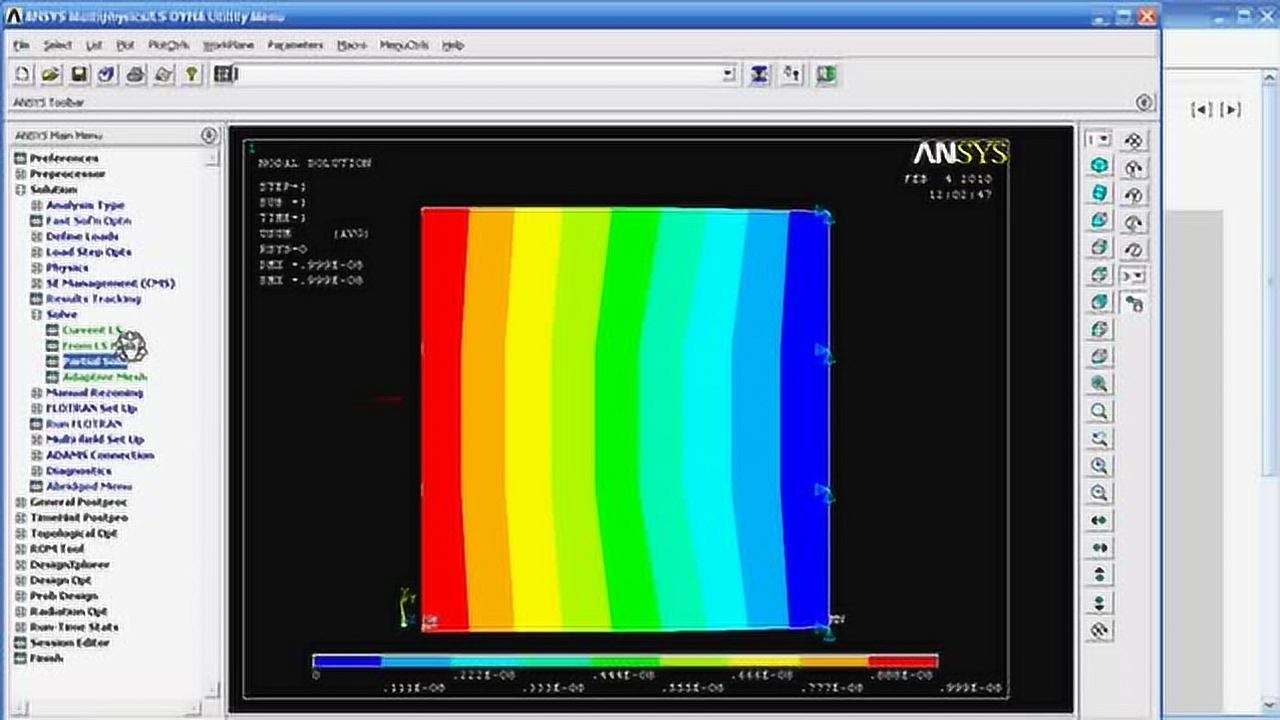
Task: Select the Zoom Out tool on right toolbar
Action: pyautogui.click(x=1097, y=494)
